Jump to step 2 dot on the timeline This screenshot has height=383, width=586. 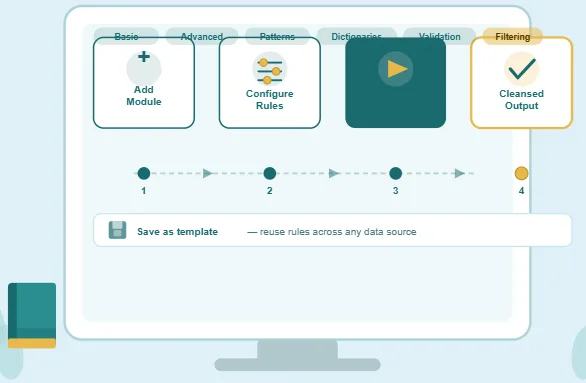click(270, 173)
